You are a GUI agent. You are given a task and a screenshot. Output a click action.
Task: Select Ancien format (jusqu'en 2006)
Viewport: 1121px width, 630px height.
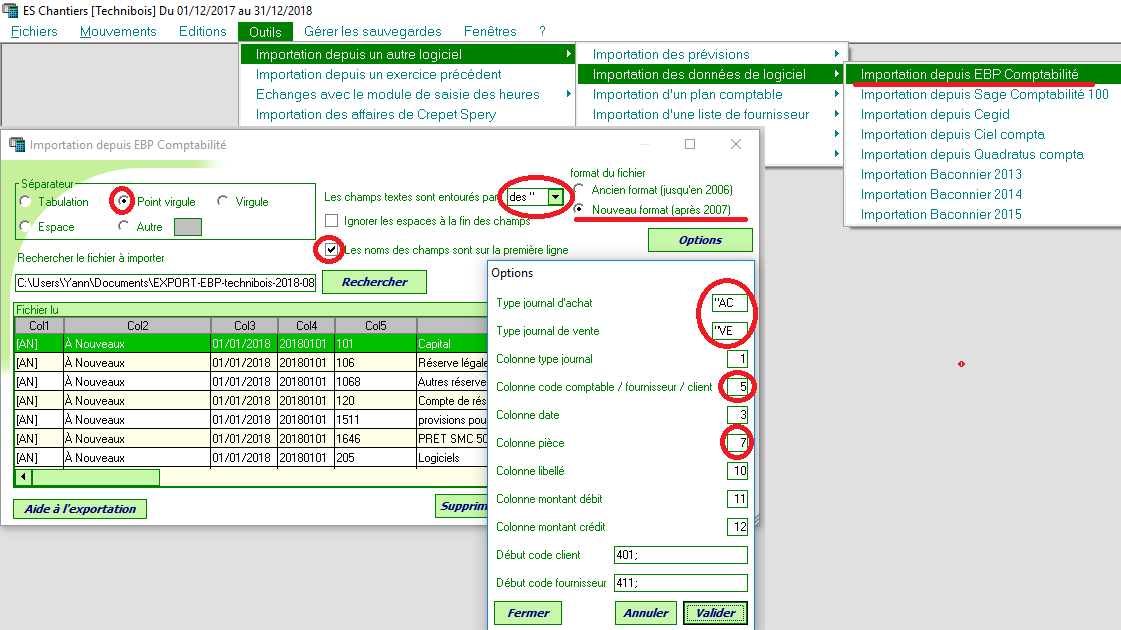pyautogui.click(x=578, y=189)
